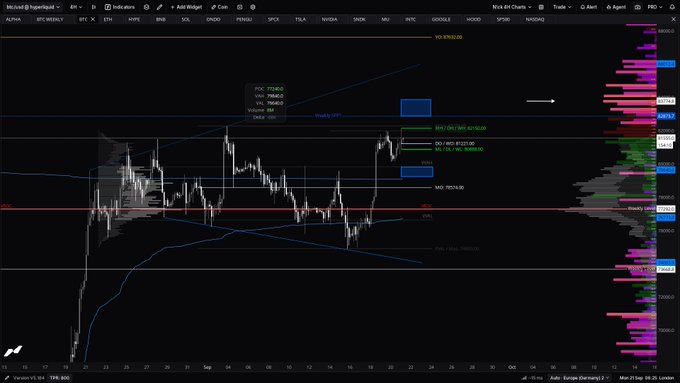Click the POC 77240.0 value in tooltip
Screen dimensions: 680x383
pyautogui.click(x=275, y=89)
